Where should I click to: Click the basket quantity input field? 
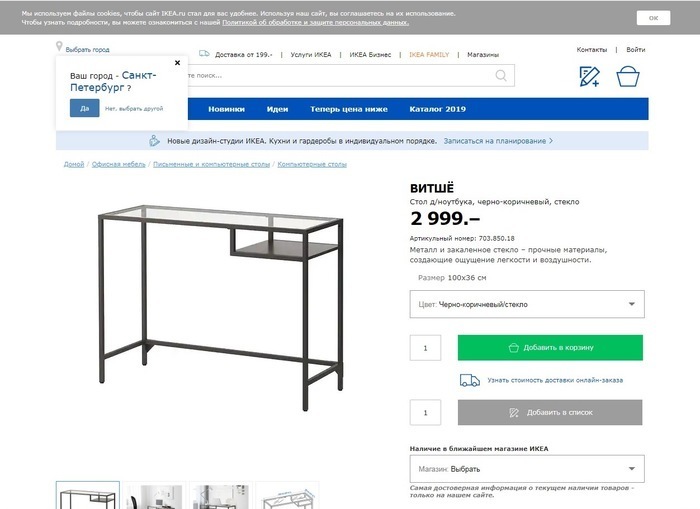tap(425, 348)
